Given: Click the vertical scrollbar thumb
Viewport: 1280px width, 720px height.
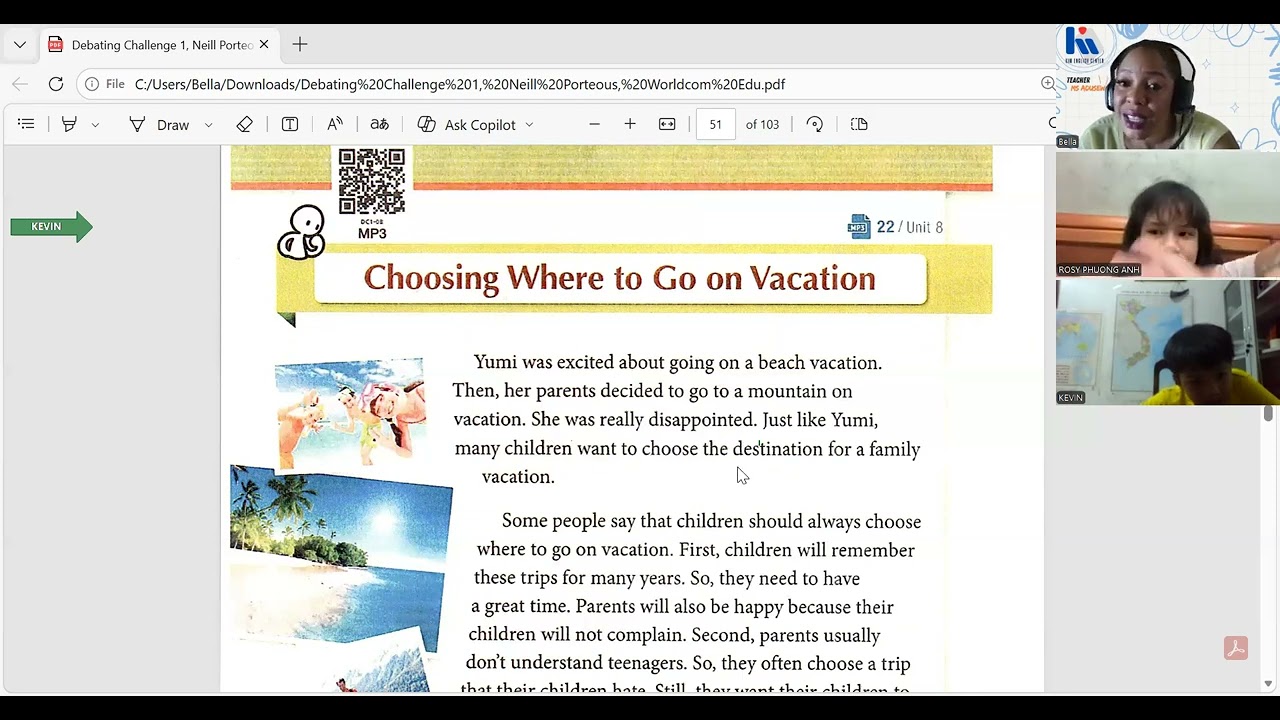Looking at the screenshot, I should pyautogui.click(x=1268, y=413).
